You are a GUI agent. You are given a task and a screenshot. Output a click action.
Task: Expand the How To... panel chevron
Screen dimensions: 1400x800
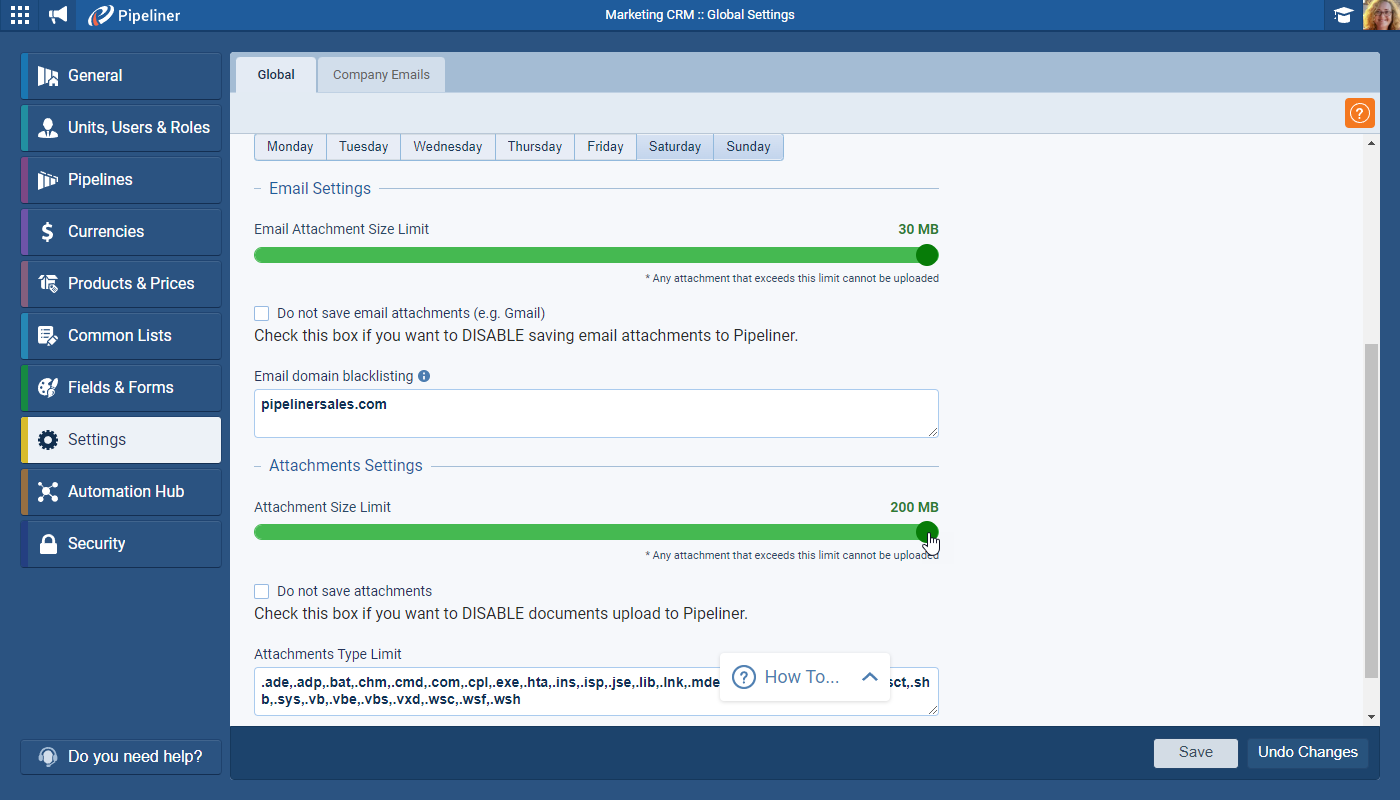pos(869,677)
